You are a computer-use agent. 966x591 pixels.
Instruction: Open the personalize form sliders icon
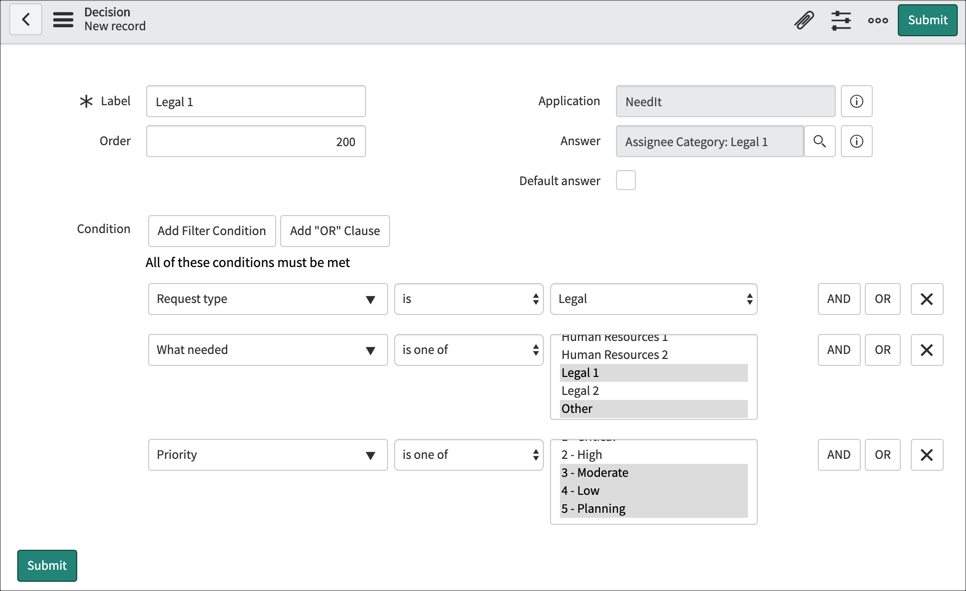pyautogui.click(x=841, y=19)
